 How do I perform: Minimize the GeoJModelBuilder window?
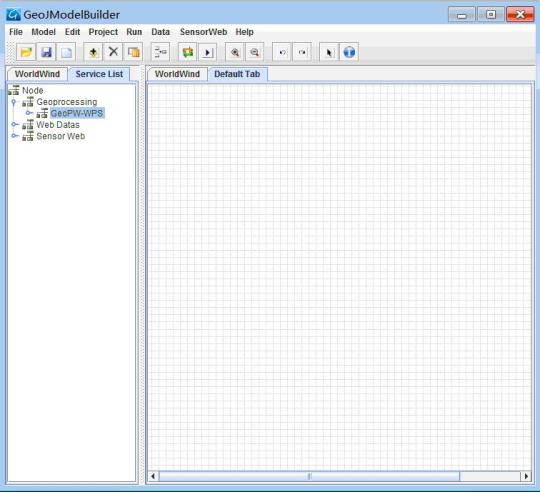(461, 15)
